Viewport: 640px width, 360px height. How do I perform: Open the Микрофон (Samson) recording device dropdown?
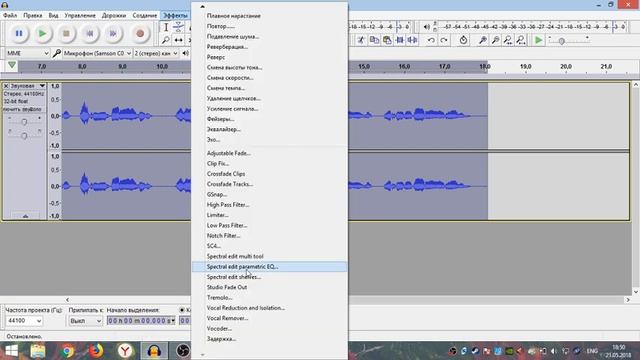pyautogui.click(x=97, y=53)
